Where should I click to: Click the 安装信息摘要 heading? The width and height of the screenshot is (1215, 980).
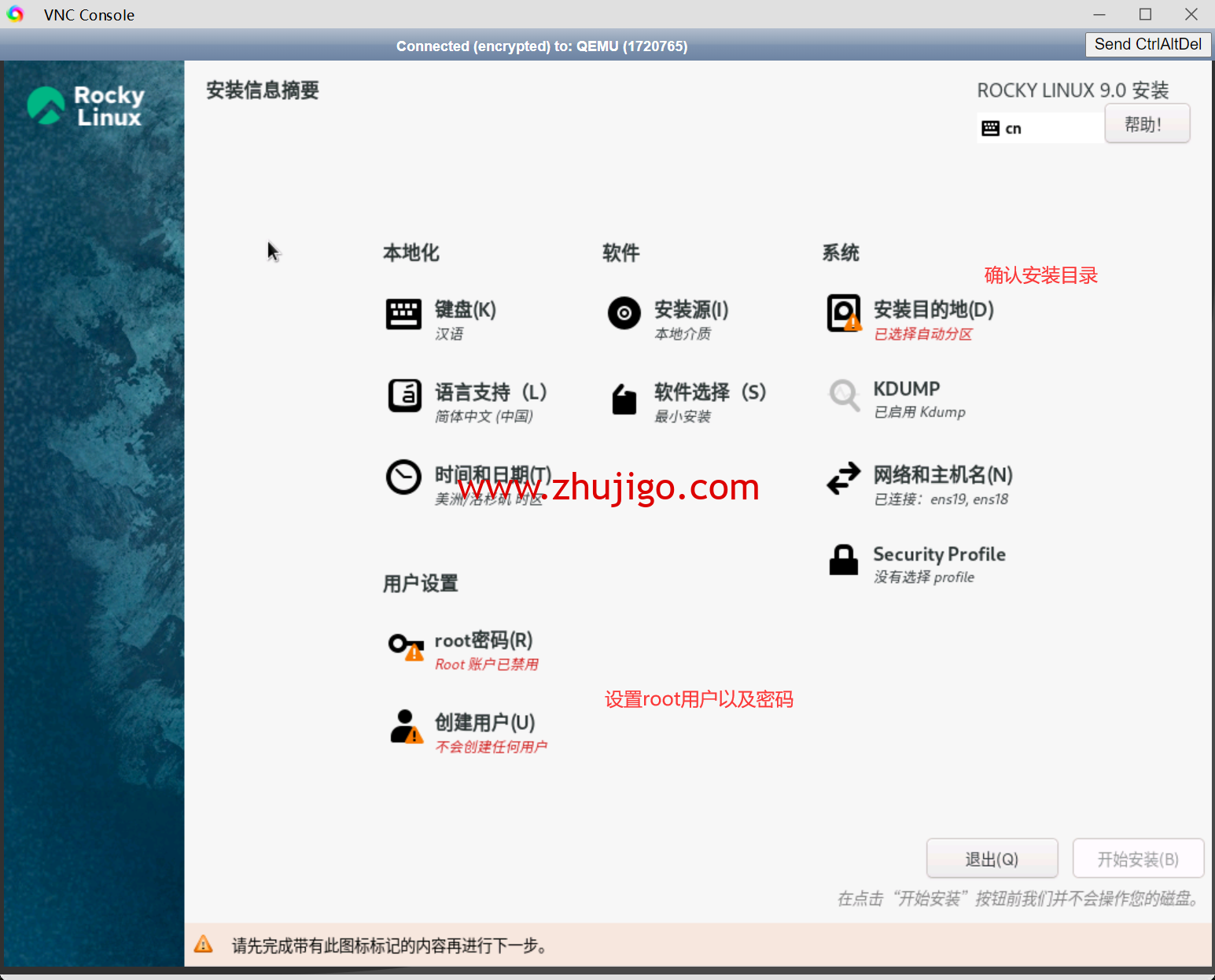click(x=263, y=90)
